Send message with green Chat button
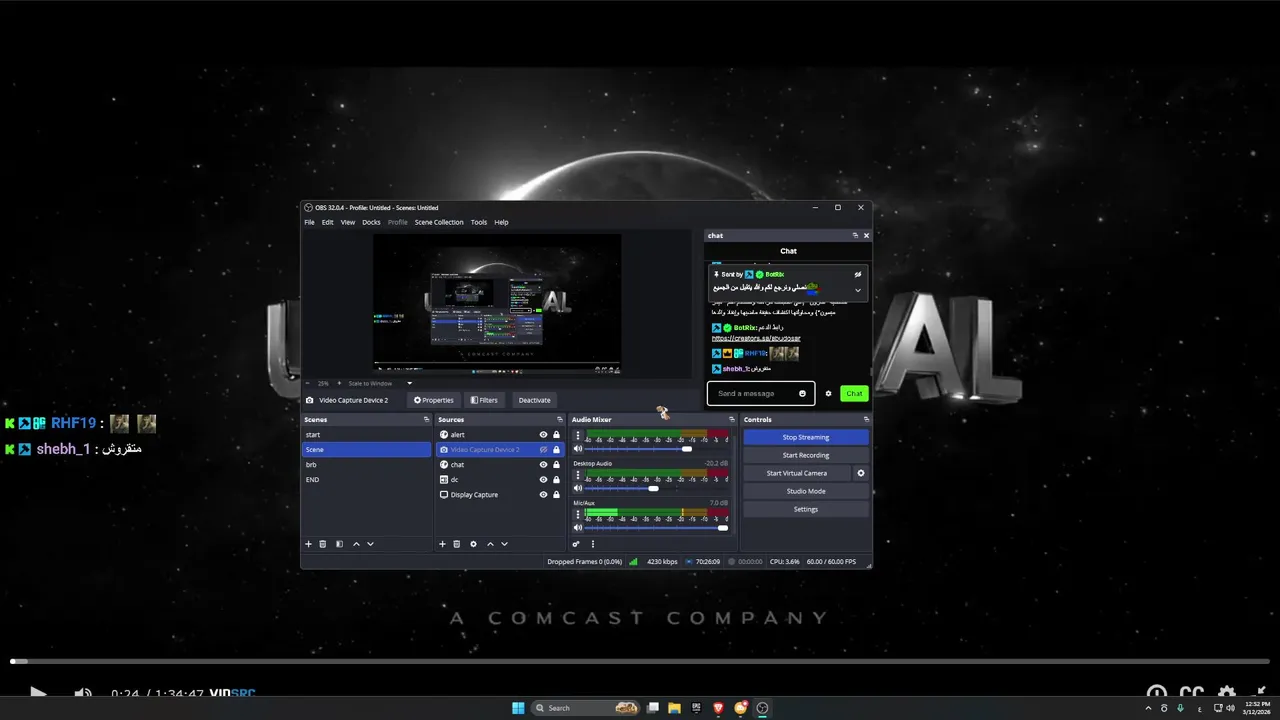This screenshot has height=720, width=1280. click(854, 393)
